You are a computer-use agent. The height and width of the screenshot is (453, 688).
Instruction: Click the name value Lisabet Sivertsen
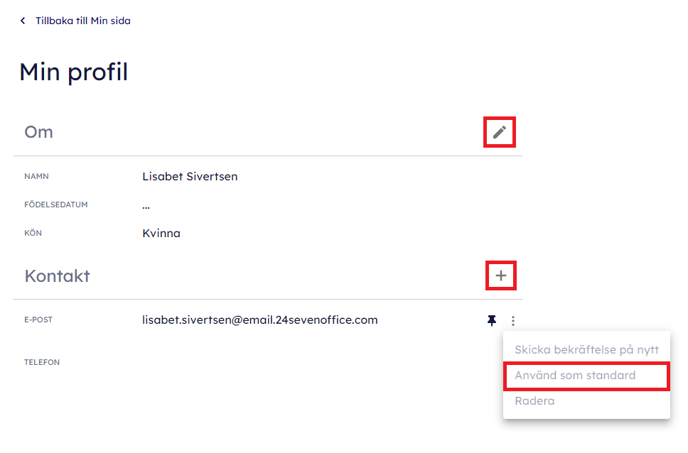click(x=190, y=177)
